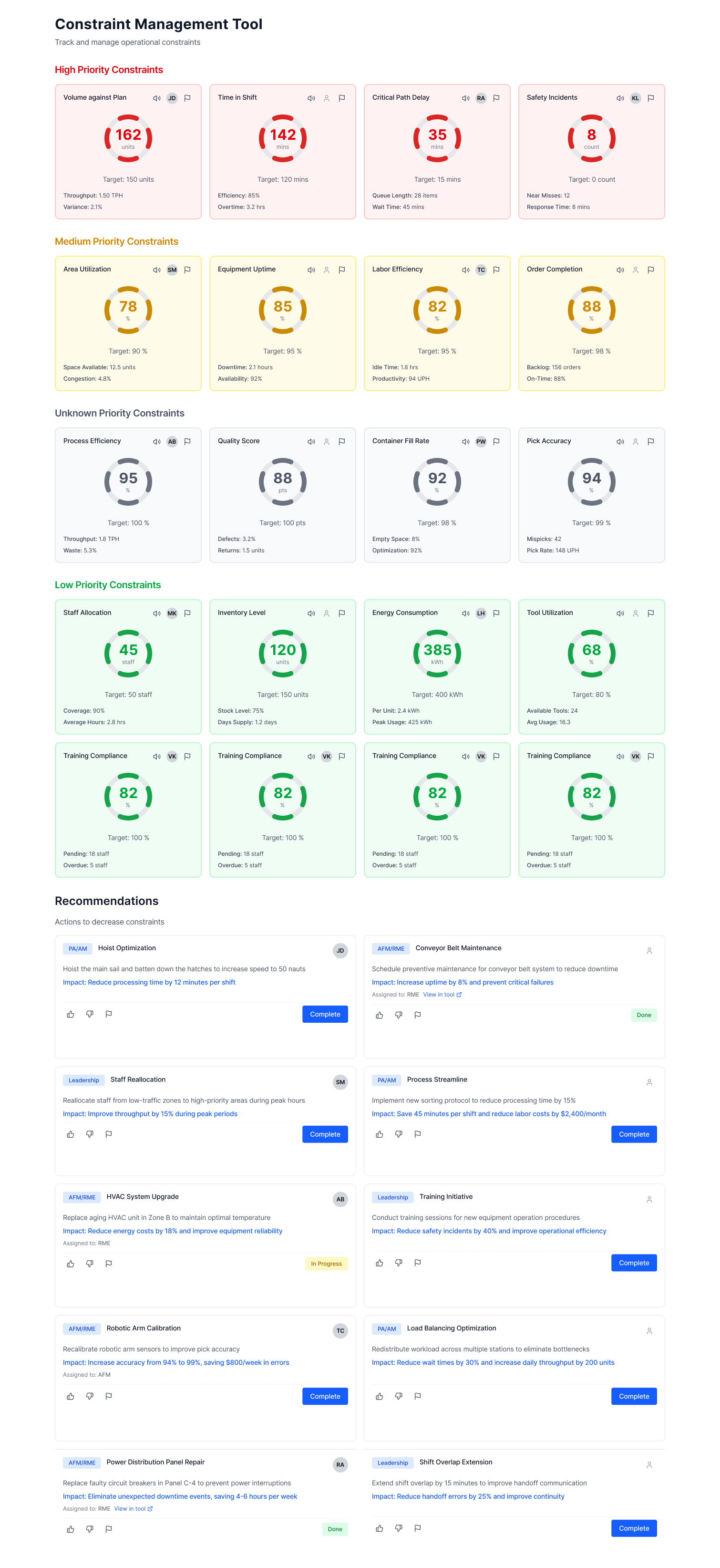Thumbs down the Shift Overlap Extension recommendation
The image size is (720, 1568).
[399, 1528]
